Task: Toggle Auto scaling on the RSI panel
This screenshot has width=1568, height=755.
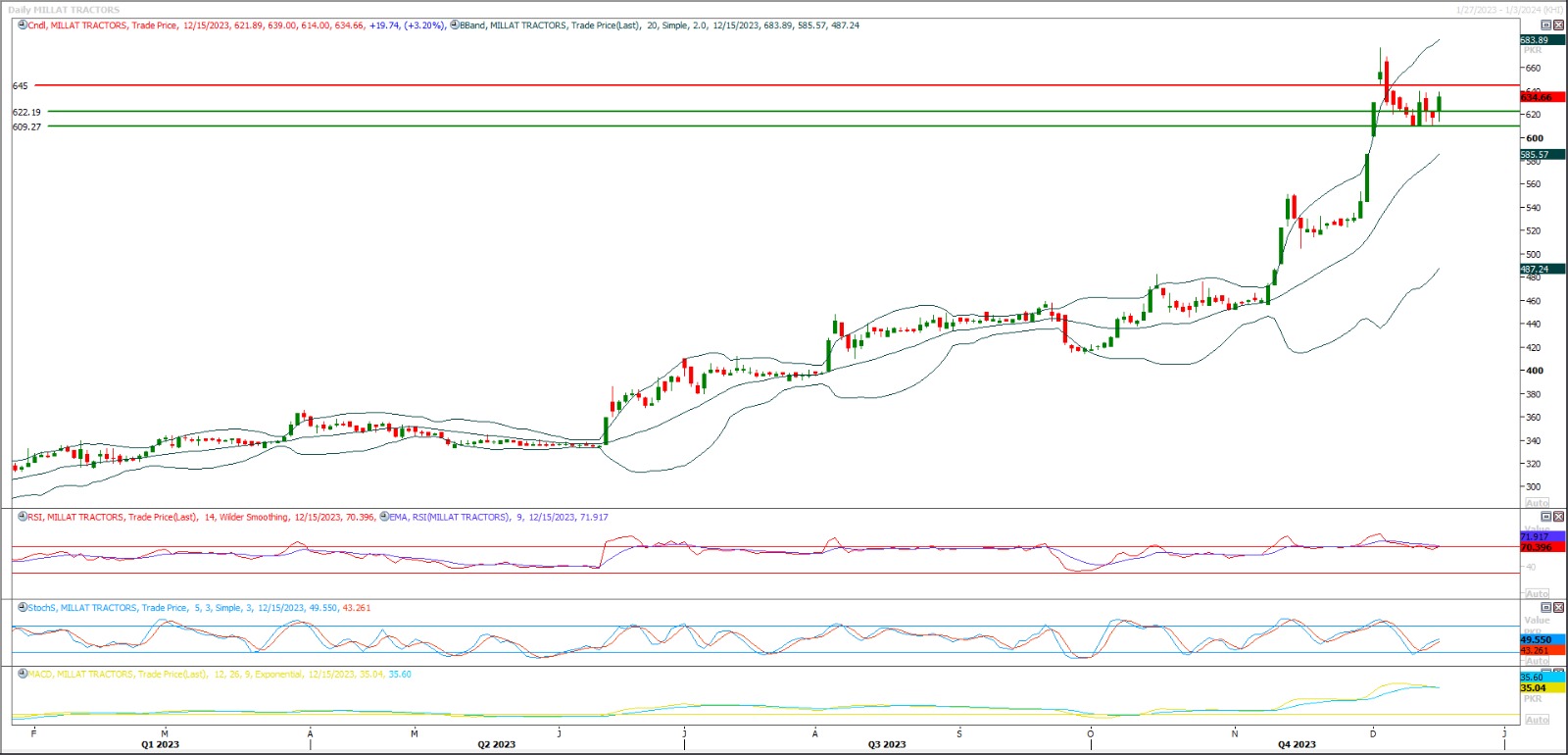Action: pos(1537,593)
